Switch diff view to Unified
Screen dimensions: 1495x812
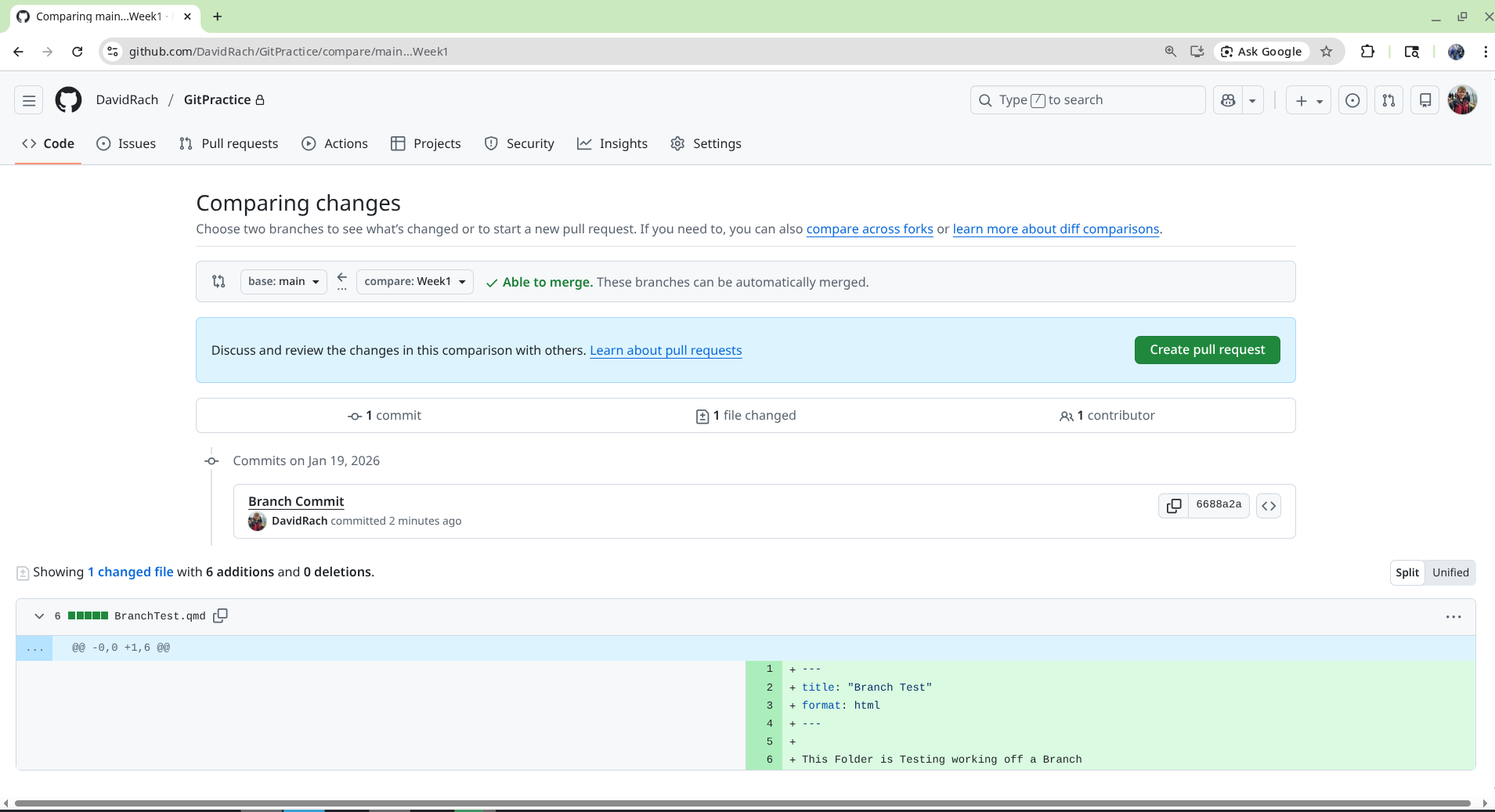pyautogui.click(x=1450, y=572)
